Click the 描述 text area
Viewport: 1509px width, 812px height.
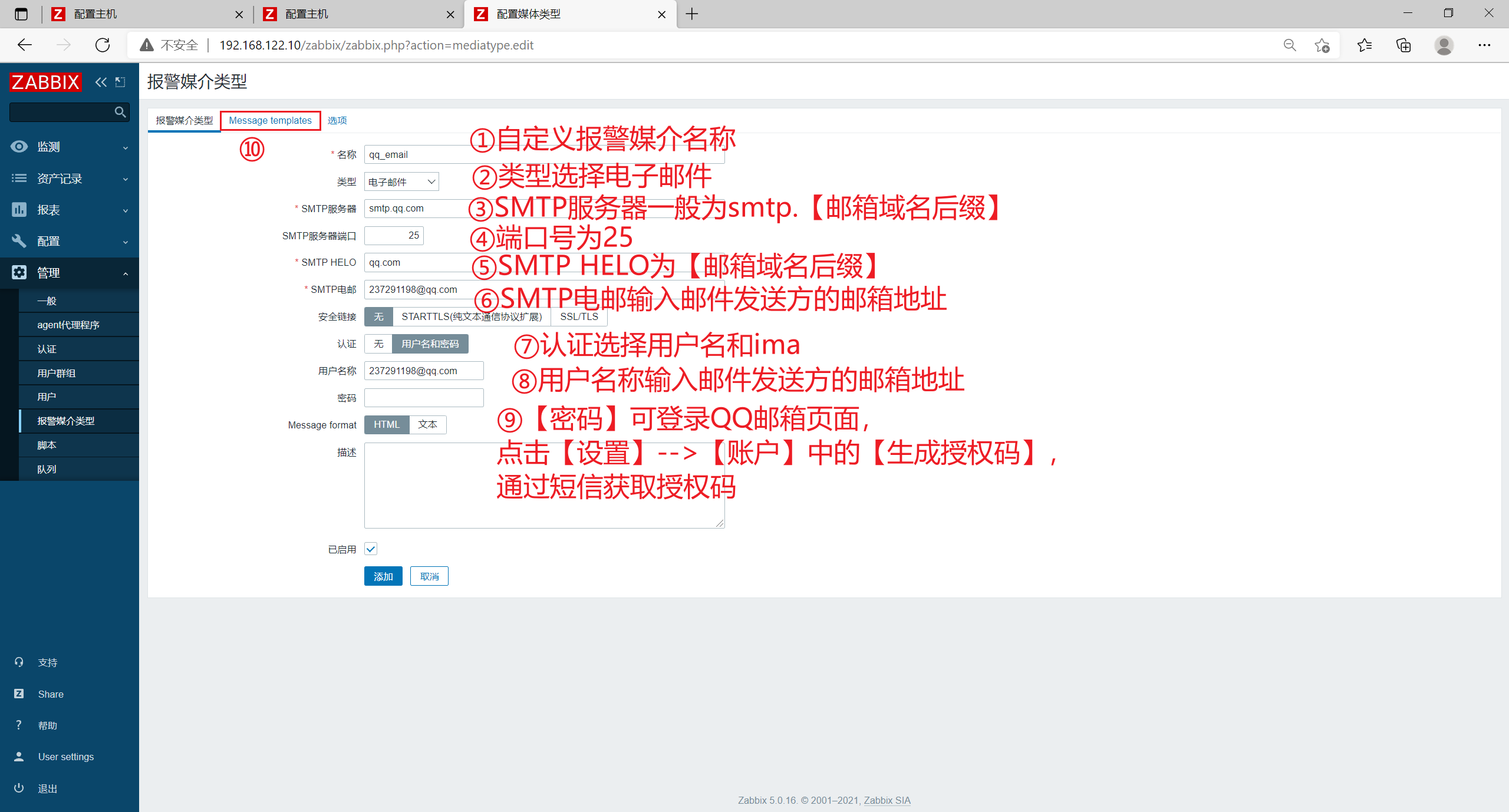pos(544,485)
